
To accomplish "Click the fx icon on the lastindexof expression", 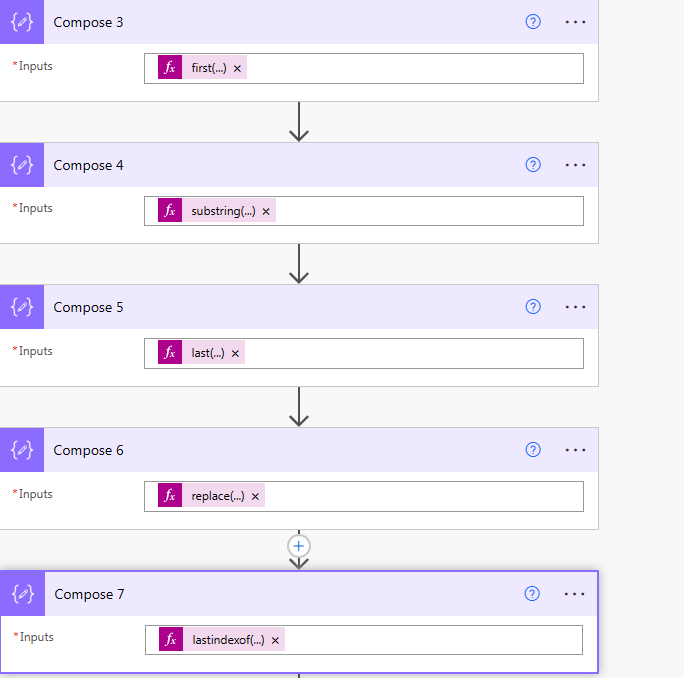I will tap(171, 639).
